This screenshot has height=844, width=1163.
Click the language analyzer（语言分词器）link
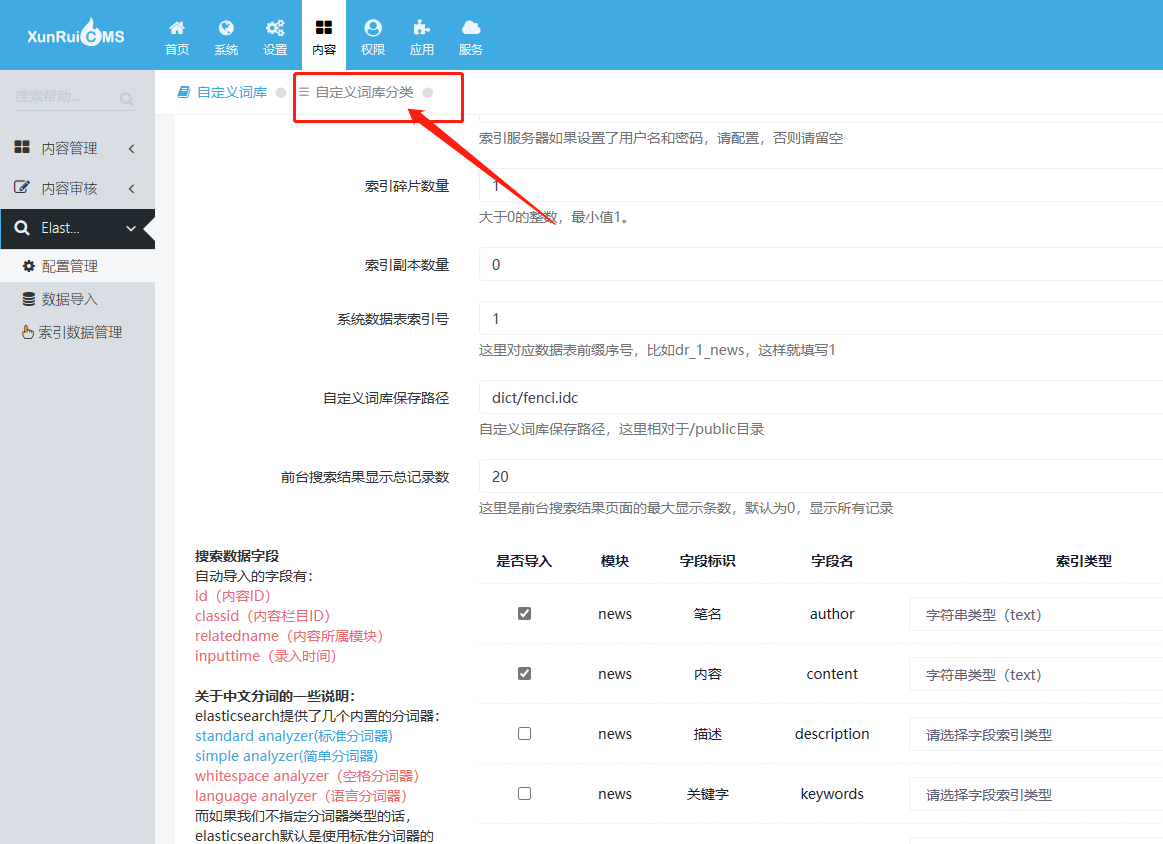[301, 796]
